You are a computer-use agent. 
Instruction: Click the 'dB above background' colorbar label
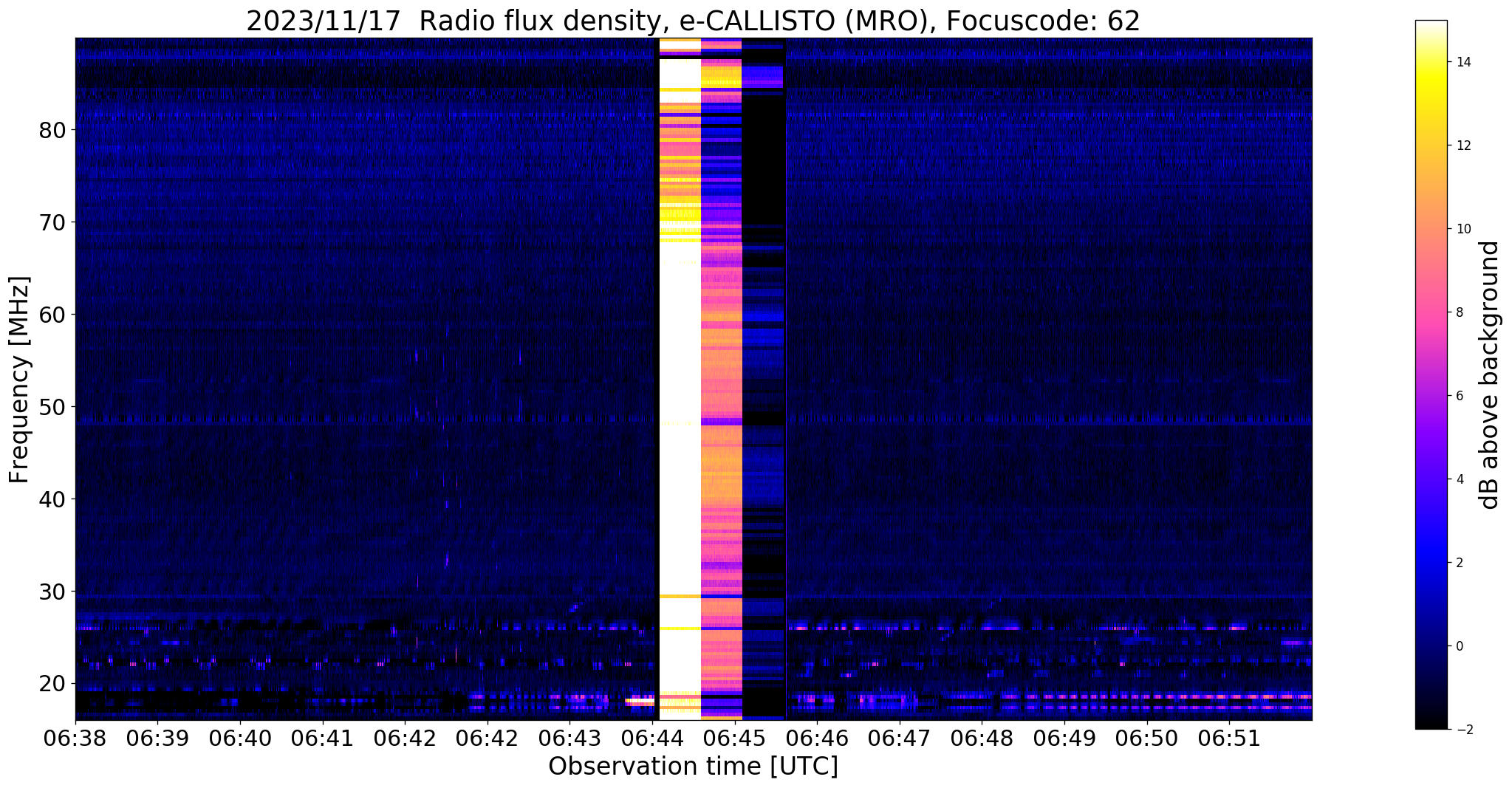[x=1490, y=375]
